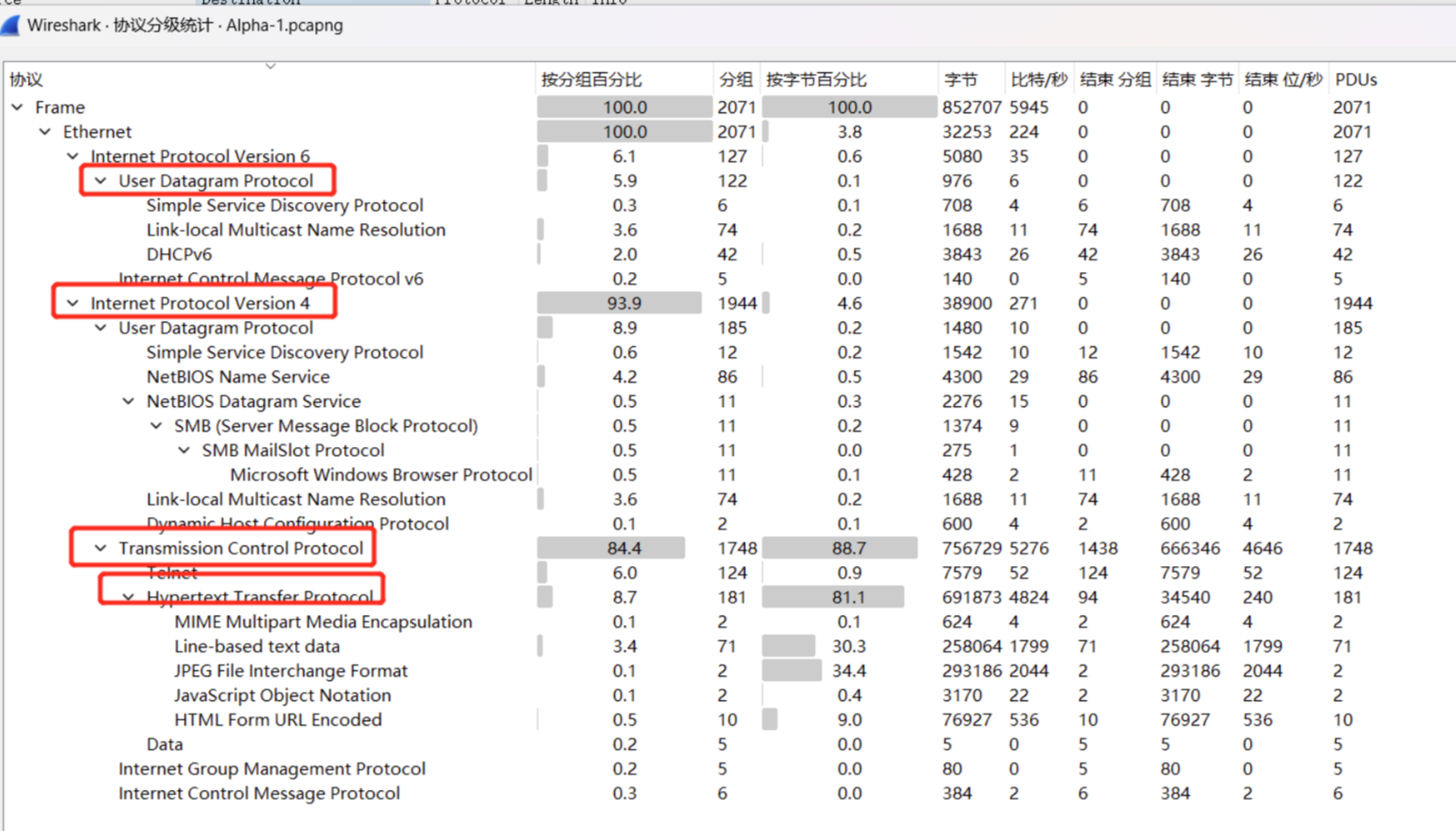Collapse the Ethernet node arrow
Screen dimensions: 1456x831
46,132
